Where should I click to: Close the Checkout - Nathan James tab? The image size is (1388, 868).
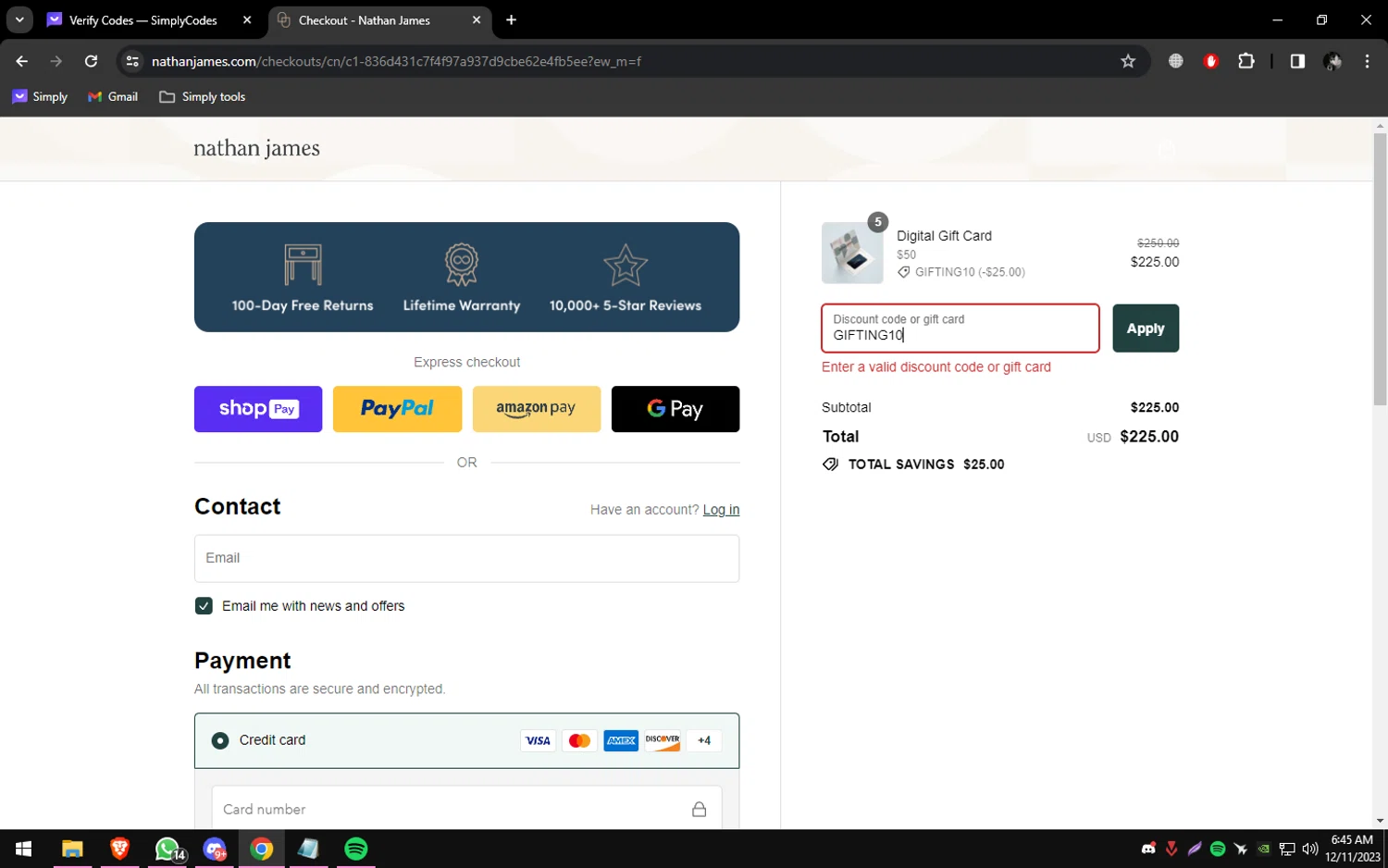477,20
